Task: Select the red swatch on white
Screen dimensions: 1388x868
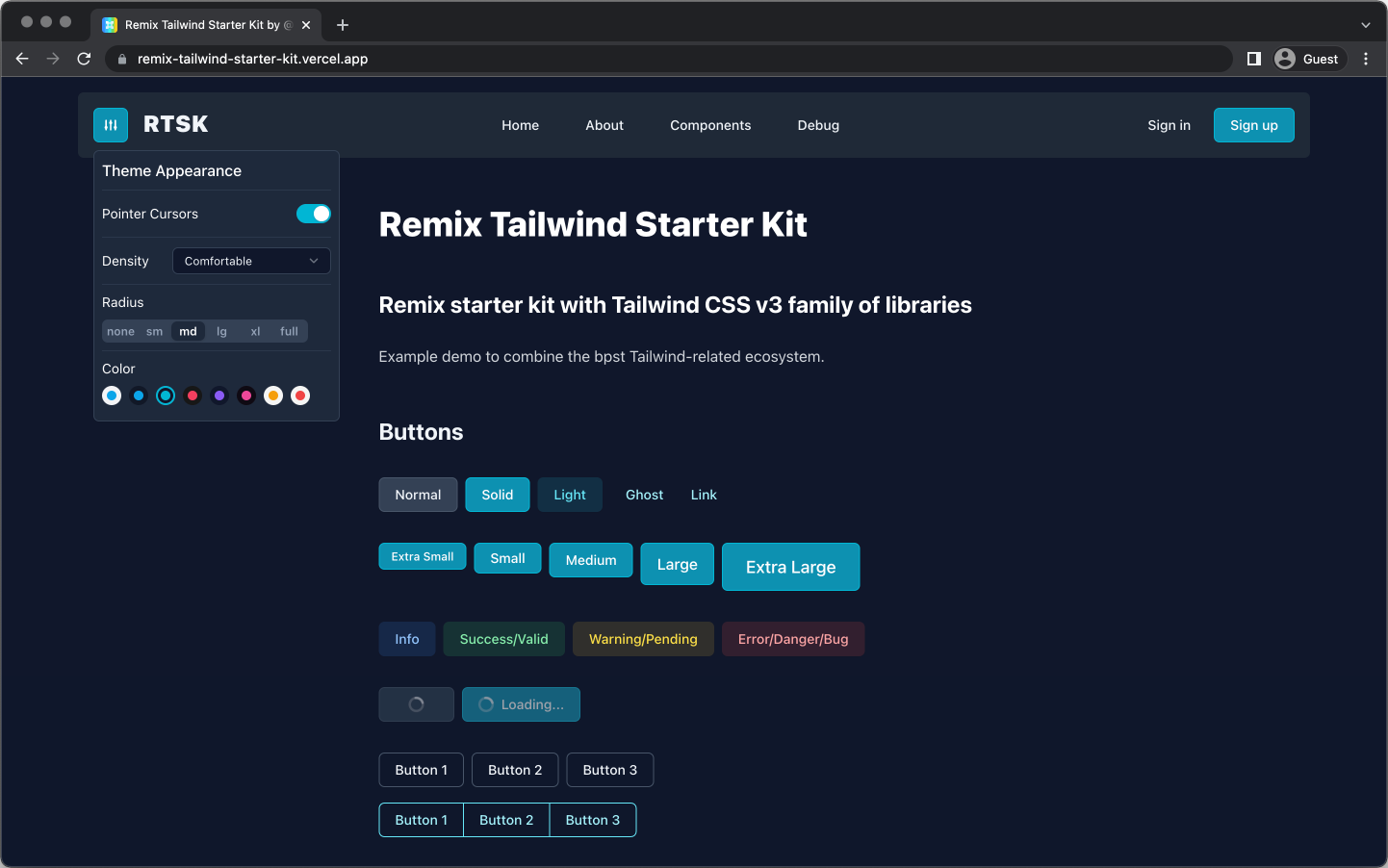Action: pos(300,396)
